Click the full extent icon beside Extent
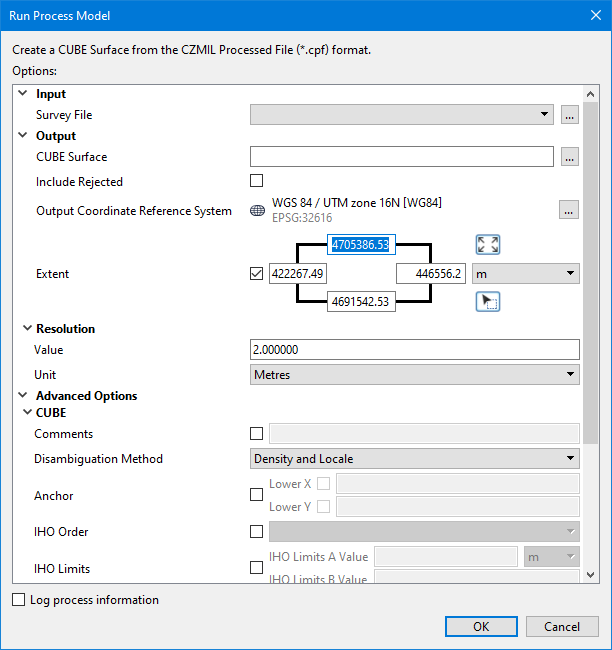 [x=487, y=245]
